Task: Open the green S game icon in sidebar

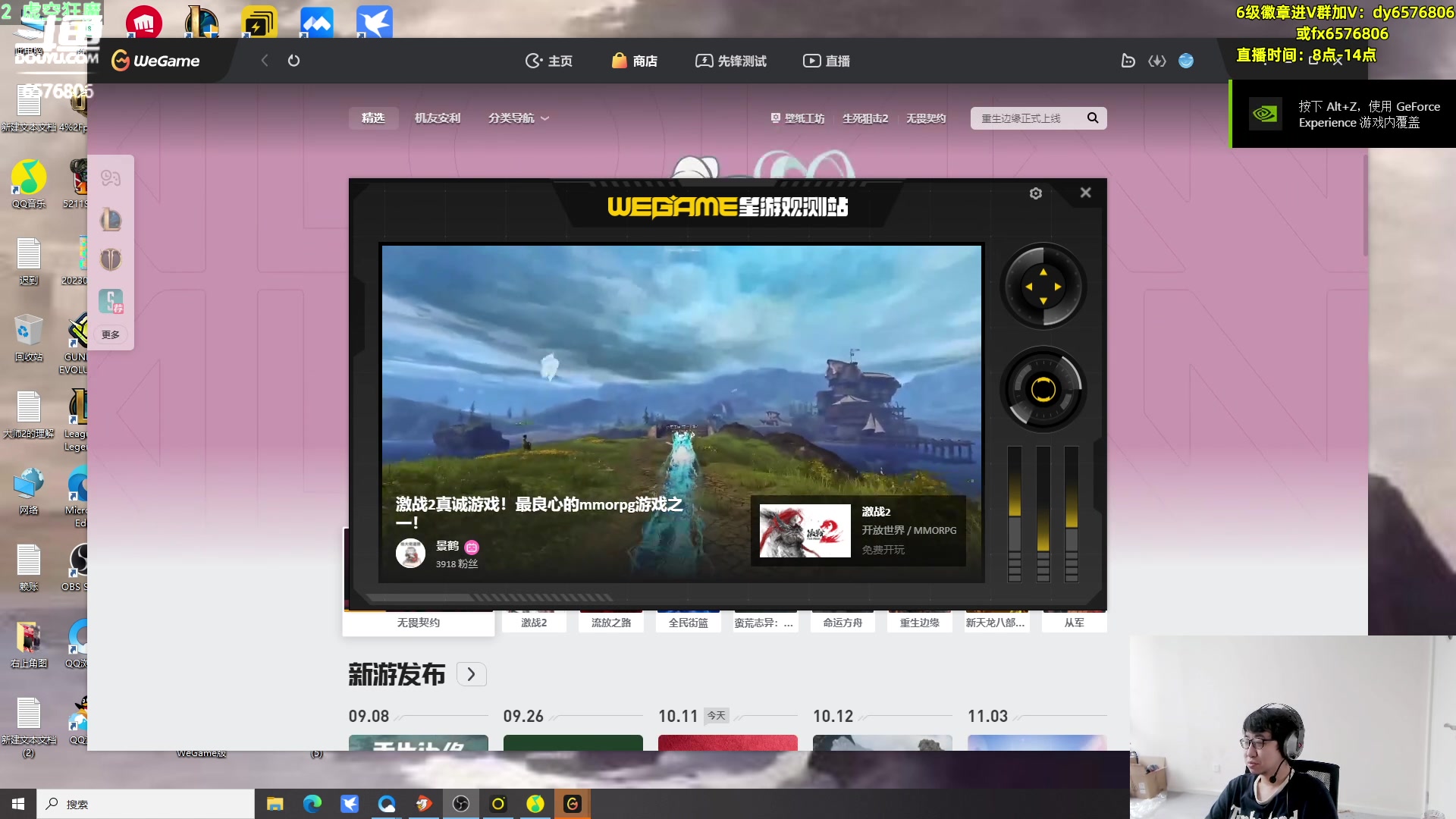Action: tap(111, 300)
